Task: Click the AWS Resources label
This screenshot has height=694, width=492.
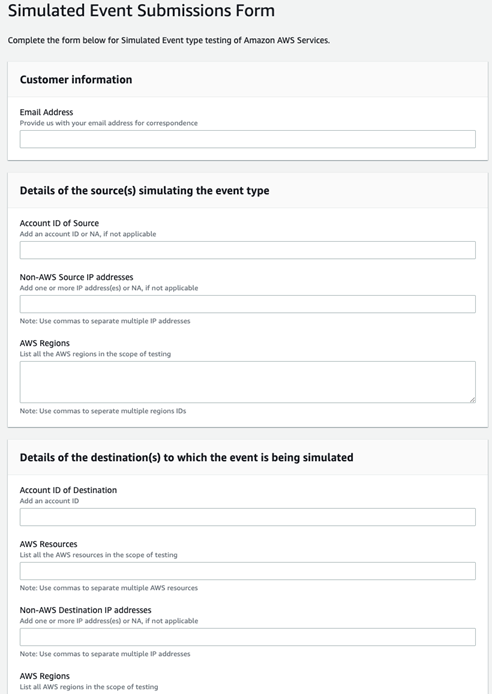Action: pyautogui.click(x=48, y=544)
